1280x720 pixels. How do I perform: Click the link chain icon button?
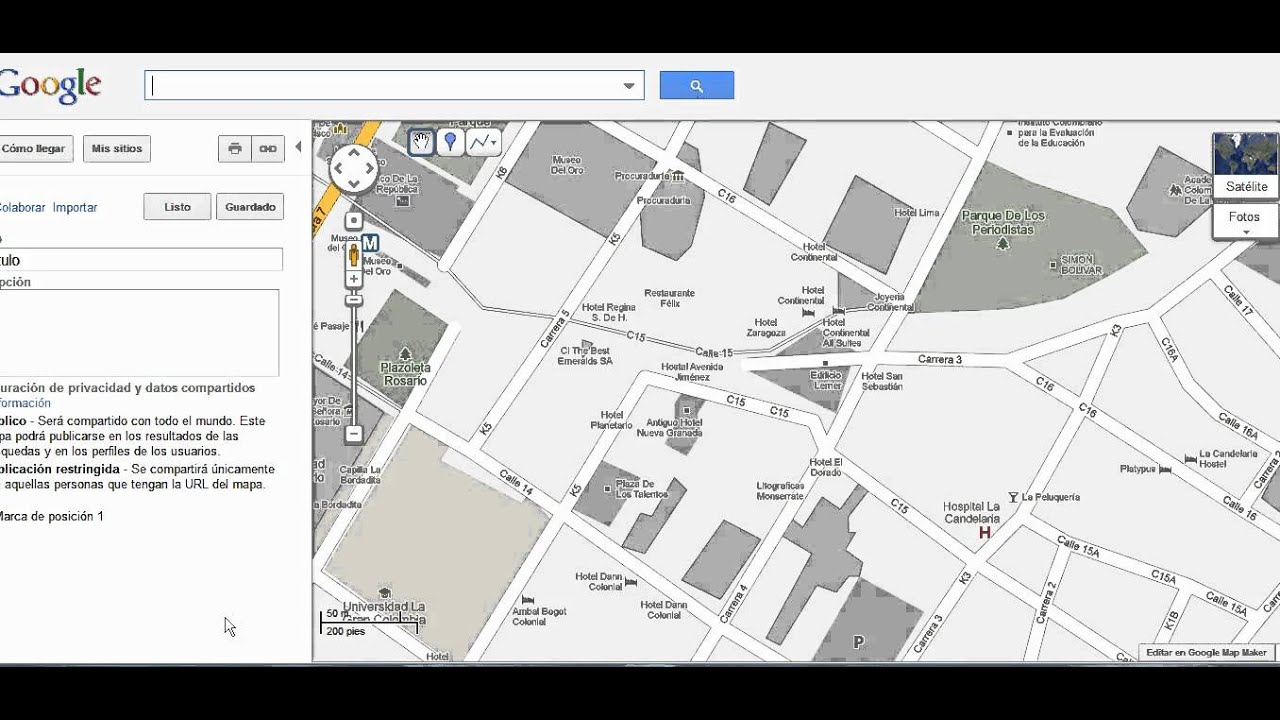click(x=268, y=149)
